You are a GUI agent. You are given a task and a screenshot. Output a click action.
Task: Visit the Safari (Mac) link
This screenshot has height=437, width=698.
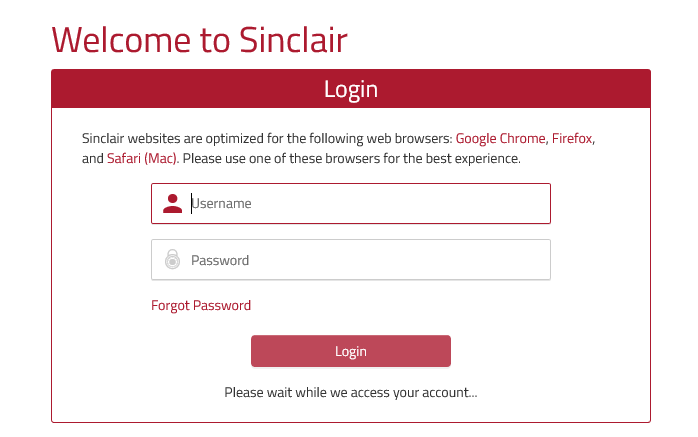tap(142, 158)
